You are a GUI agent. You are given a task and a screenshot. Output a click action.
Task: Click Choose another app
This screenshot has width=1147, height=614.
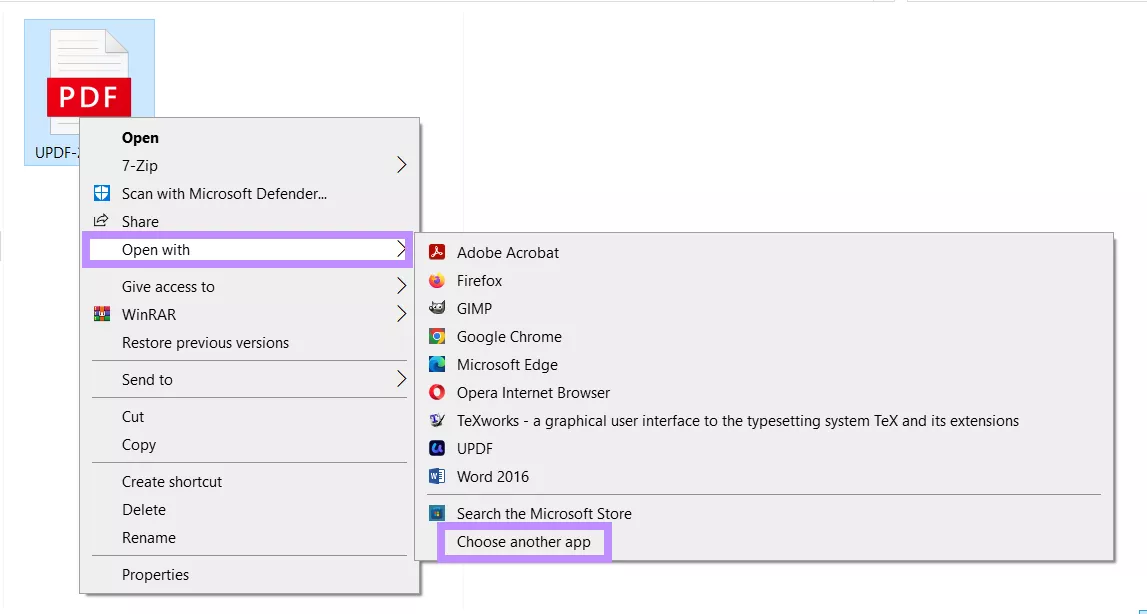tap(521, 541)
